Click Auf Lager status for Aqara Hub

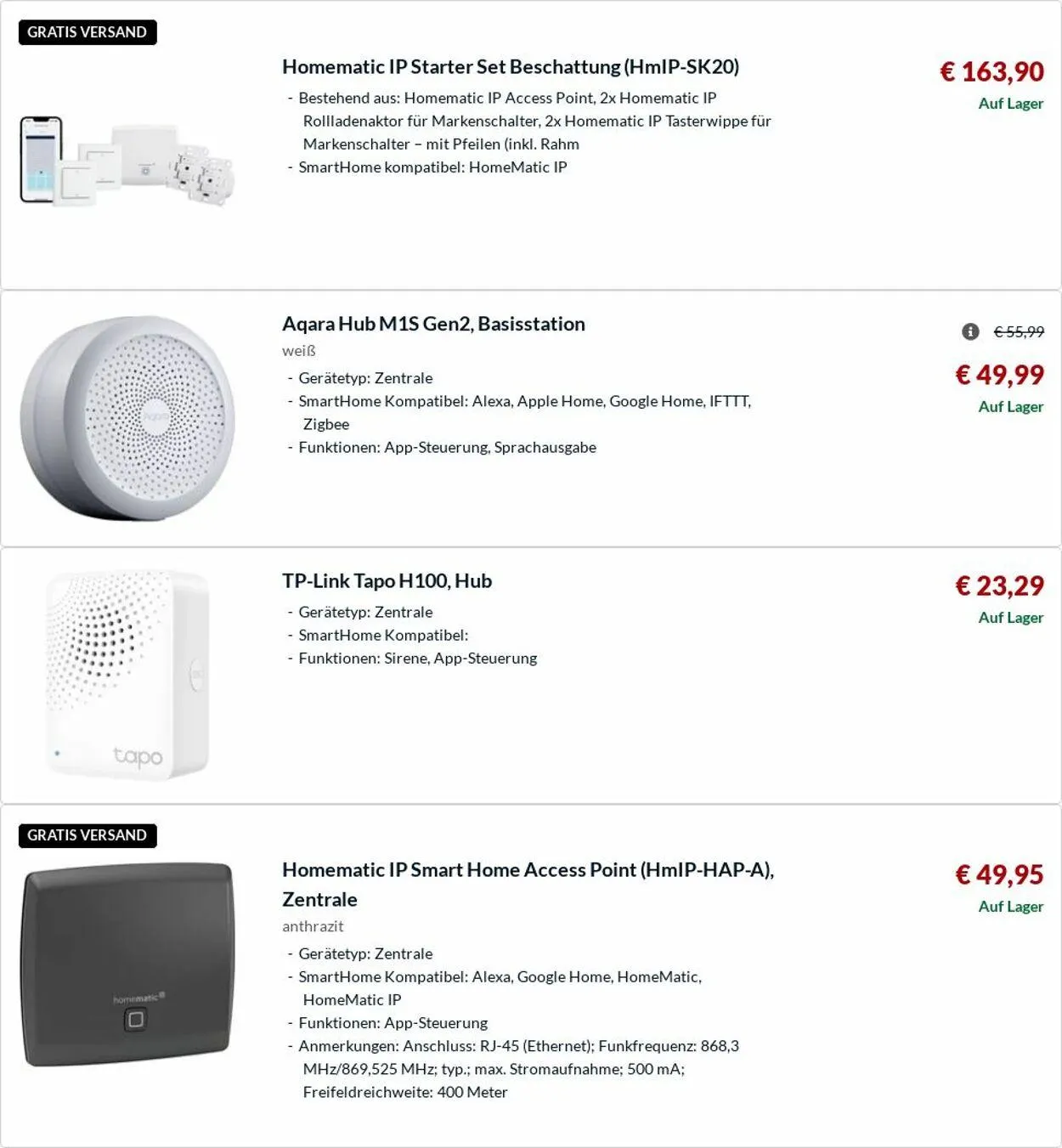[x=1010, y=407]
